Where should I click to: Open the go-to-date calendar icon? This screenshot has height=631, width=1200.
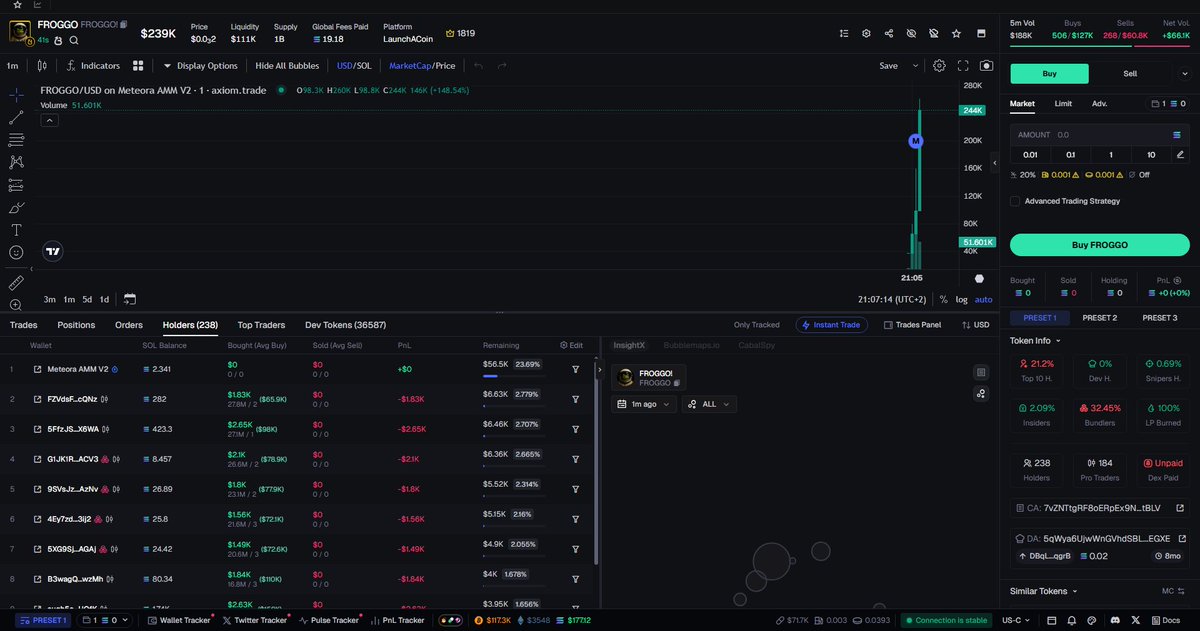tap(130, 299)
